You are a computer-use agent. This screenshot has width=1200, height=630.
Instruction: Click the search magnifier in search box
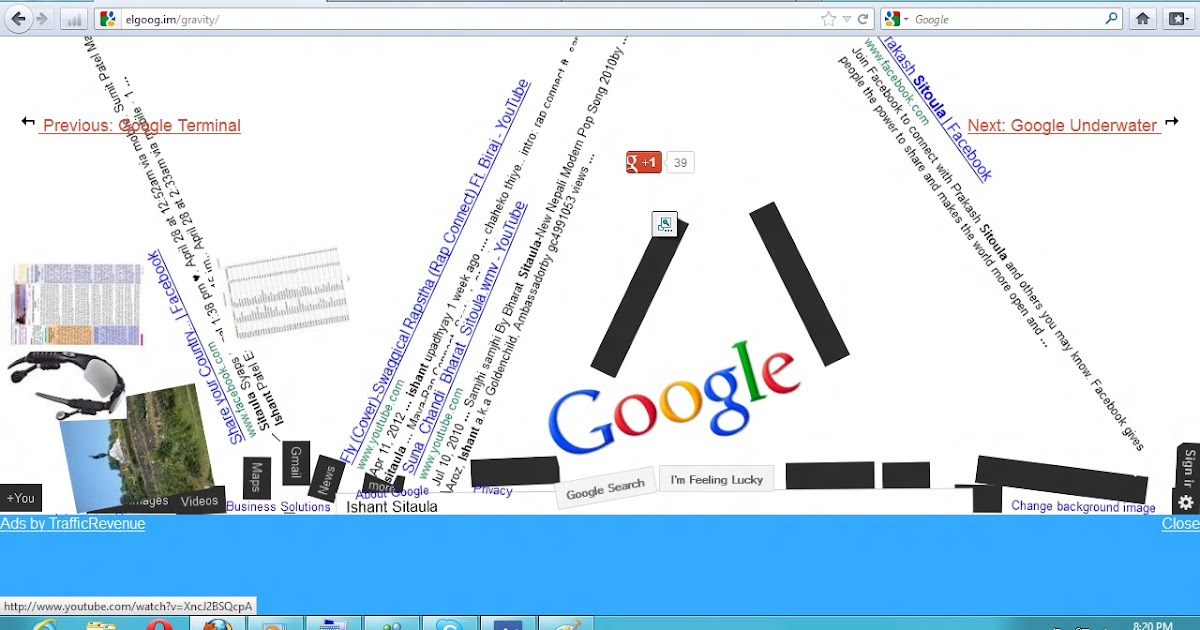coord(1111,19)
